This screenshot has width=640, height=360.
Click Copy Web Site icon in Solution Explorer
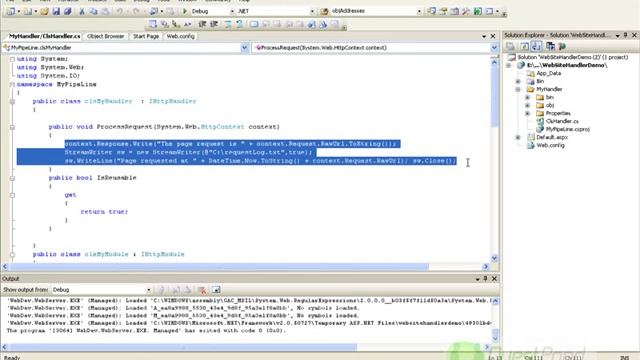coord(551,46)
